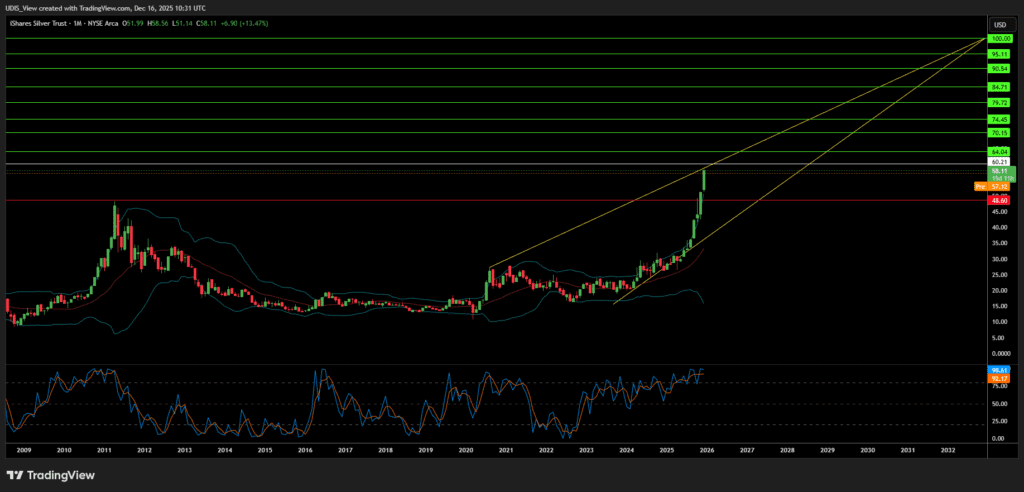Click the 100.00 price level label
The width and height of the screenshot is (1024, 492).
1000,39
